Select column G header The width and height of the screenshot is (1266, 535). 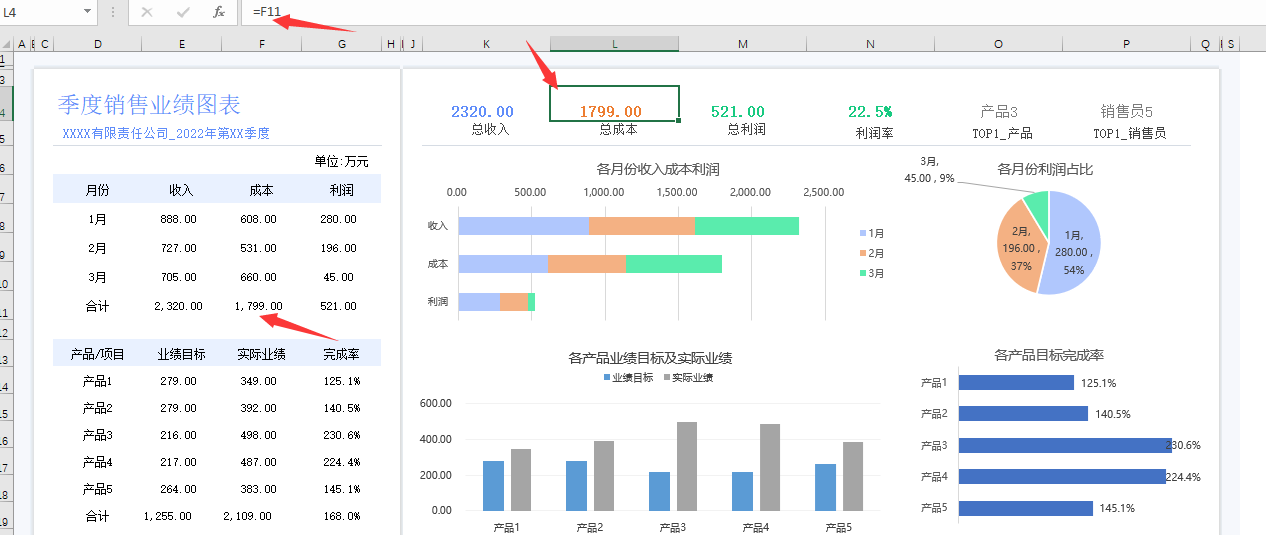pos(341,44)
